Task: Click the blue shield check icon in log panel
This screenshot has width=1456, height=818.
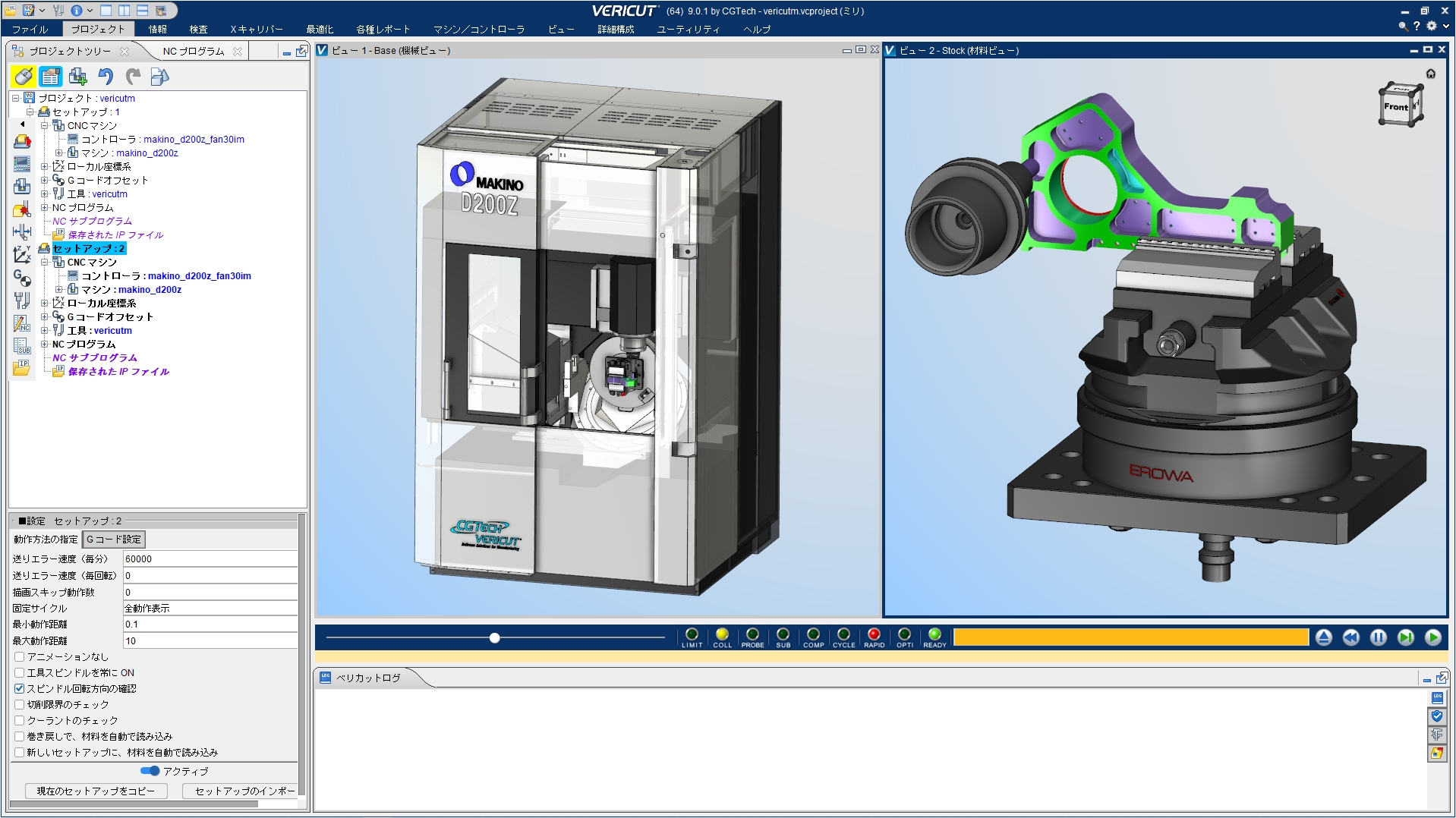Action: pos(1437,716)
